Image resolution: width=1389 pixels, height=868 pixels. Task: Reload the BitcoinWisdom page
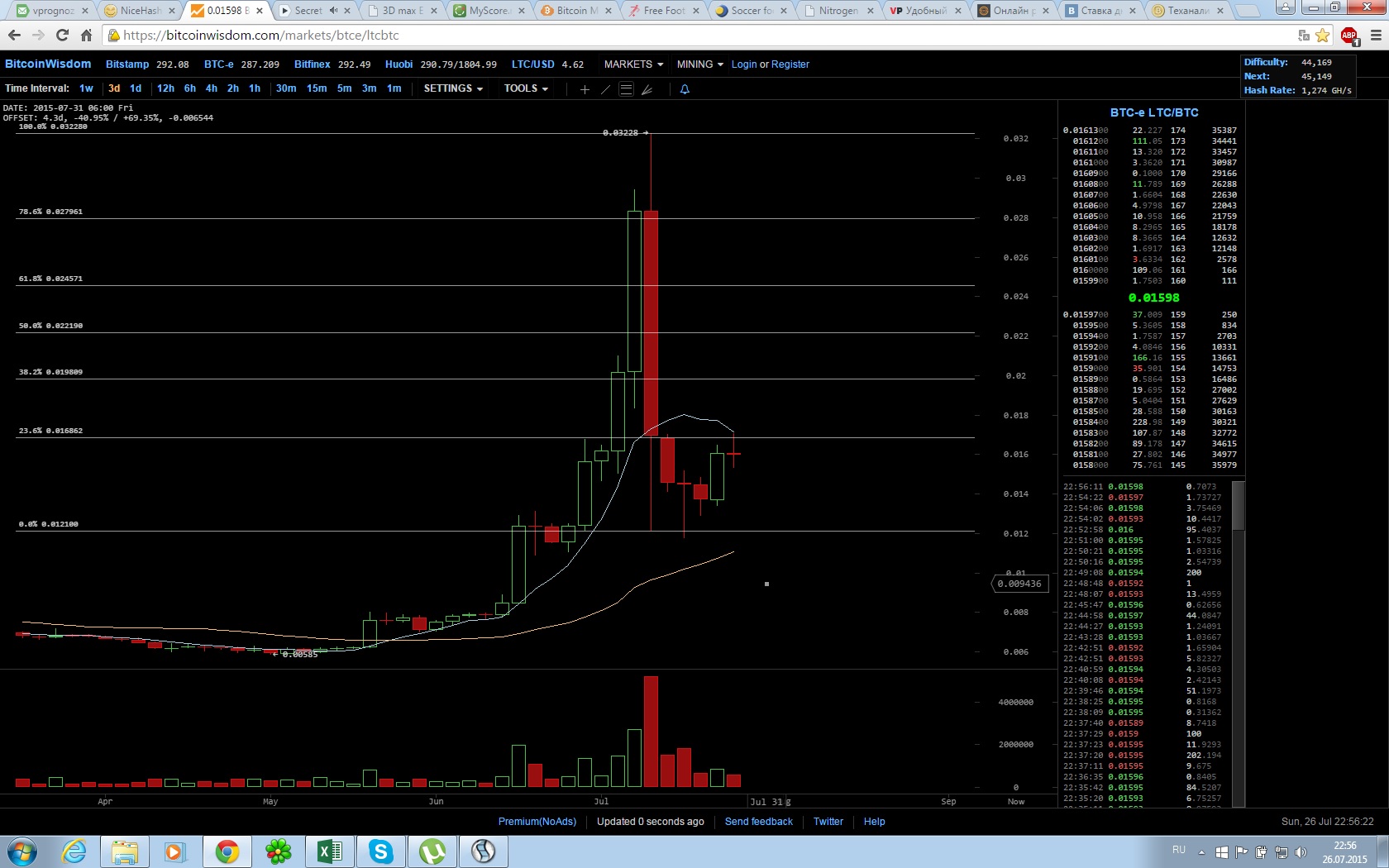[x=62, y=36]
